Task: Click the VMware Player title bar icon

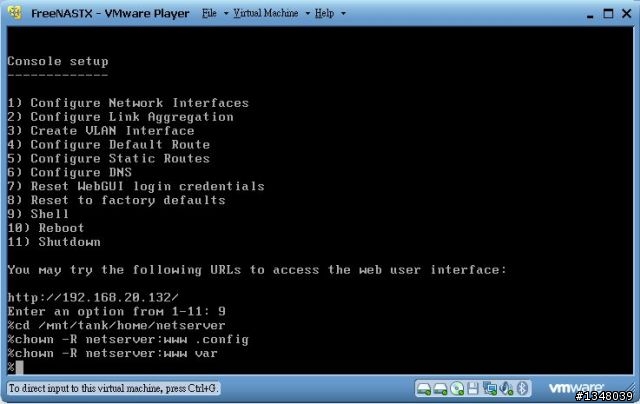Action: [16, 13]
